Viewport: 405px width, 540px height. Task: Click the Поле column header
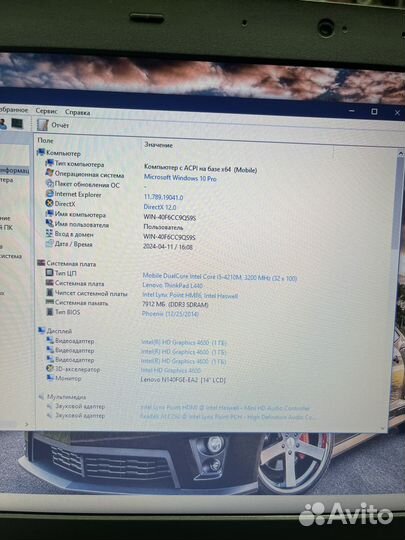click(x=45, y=141)
